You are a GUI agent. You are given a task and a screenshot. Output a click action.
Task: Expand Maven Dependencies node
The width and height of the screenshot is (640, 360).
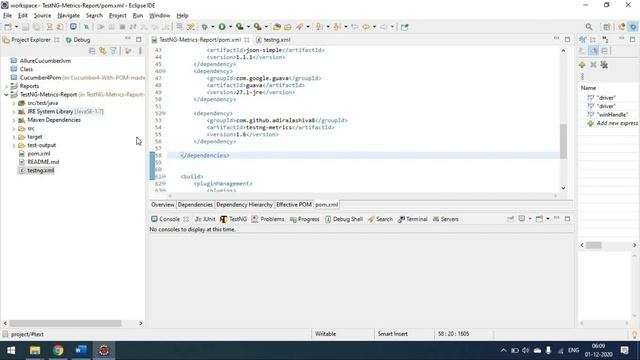pos(13,120)
